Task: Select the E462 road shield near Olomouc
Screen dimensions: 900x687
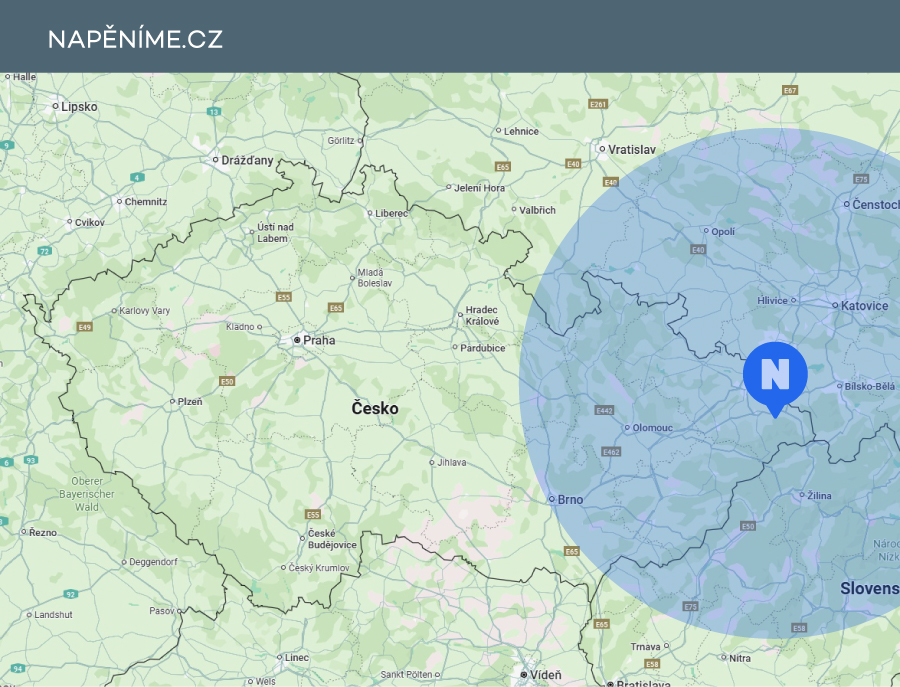Action: (609, 450)
